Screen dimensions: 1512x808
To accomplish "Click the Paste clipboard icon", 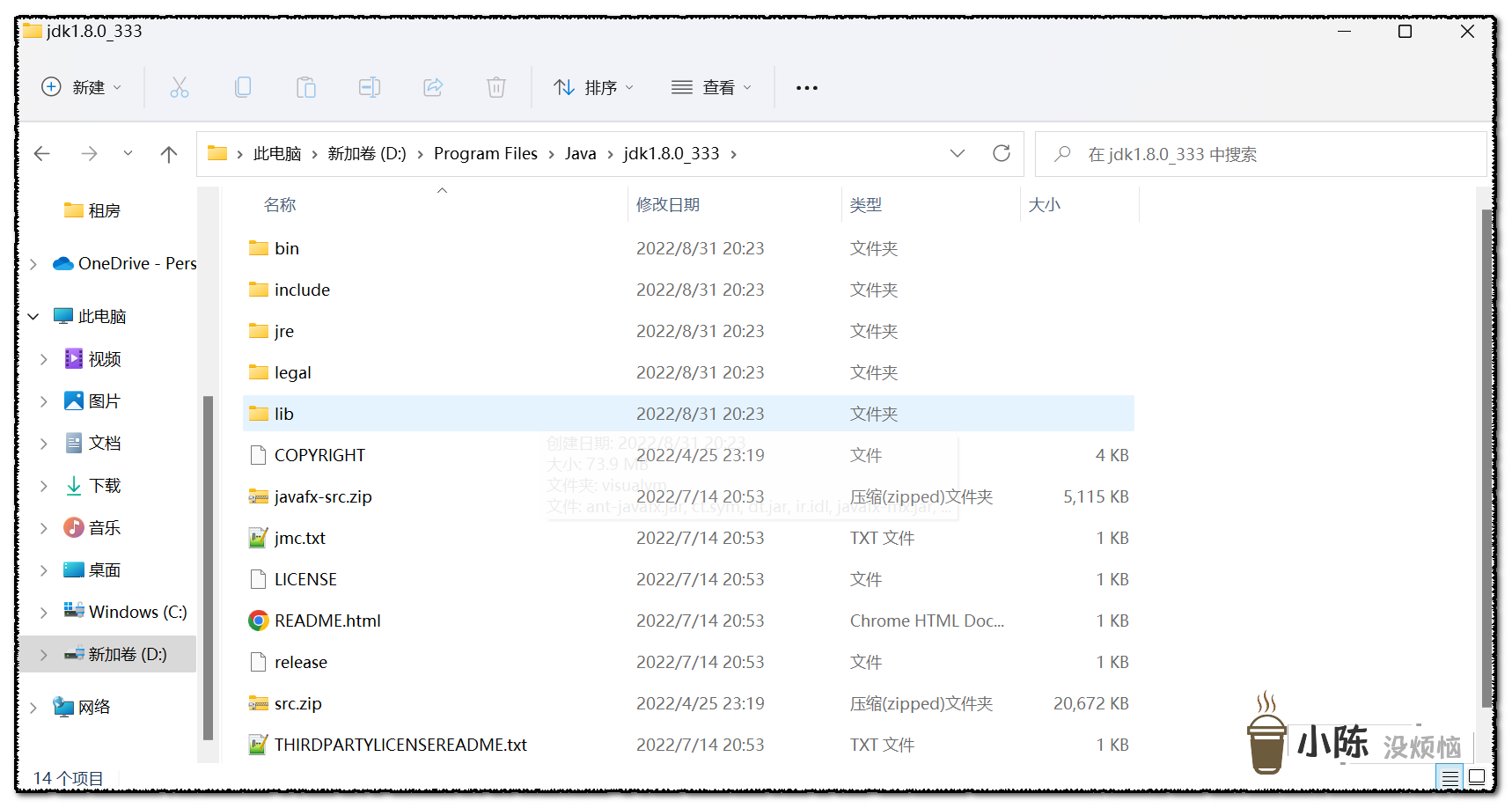I will click(306, 87).
